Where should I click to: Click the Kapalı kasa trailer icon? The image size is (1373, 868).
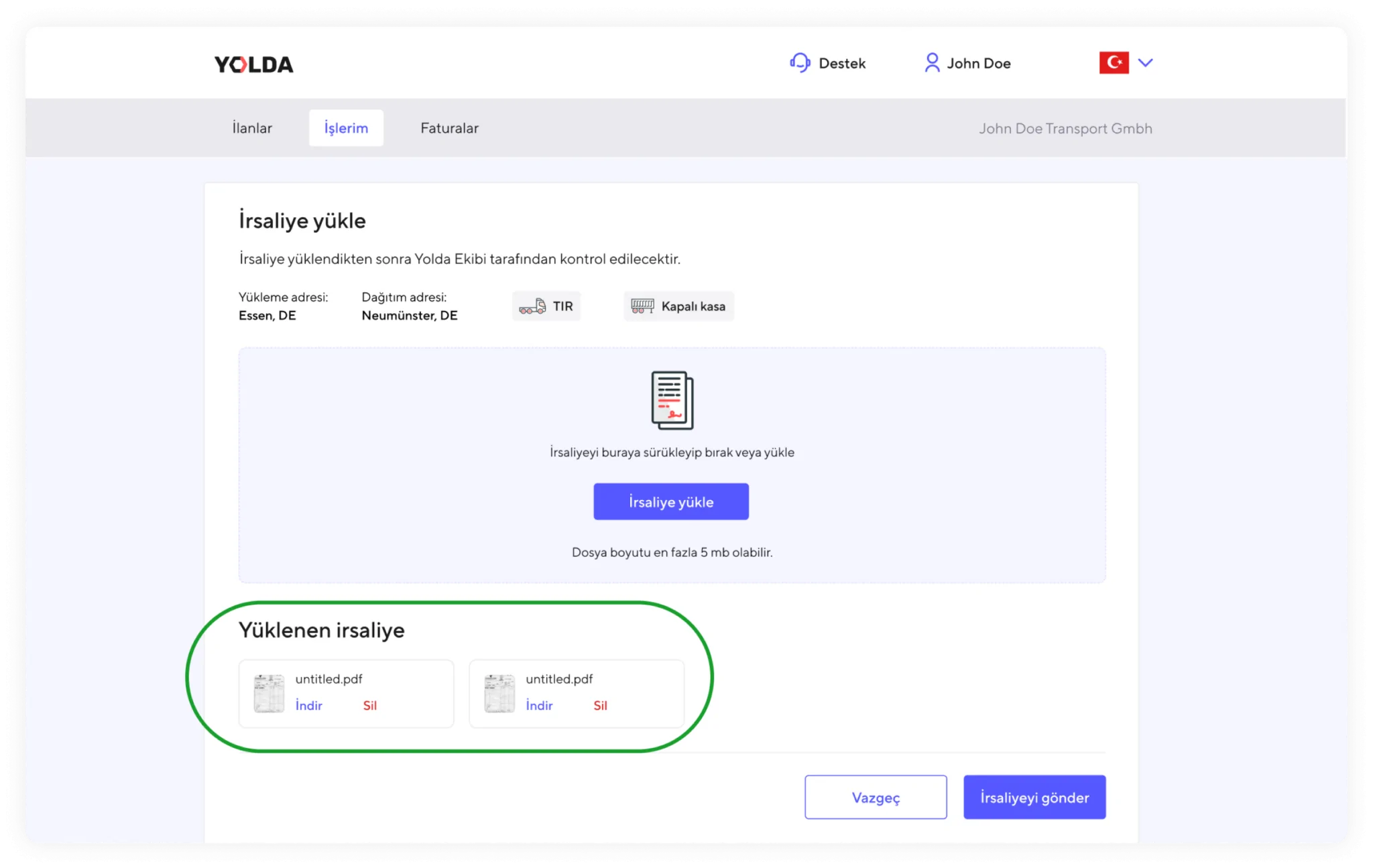coord(642,306)
